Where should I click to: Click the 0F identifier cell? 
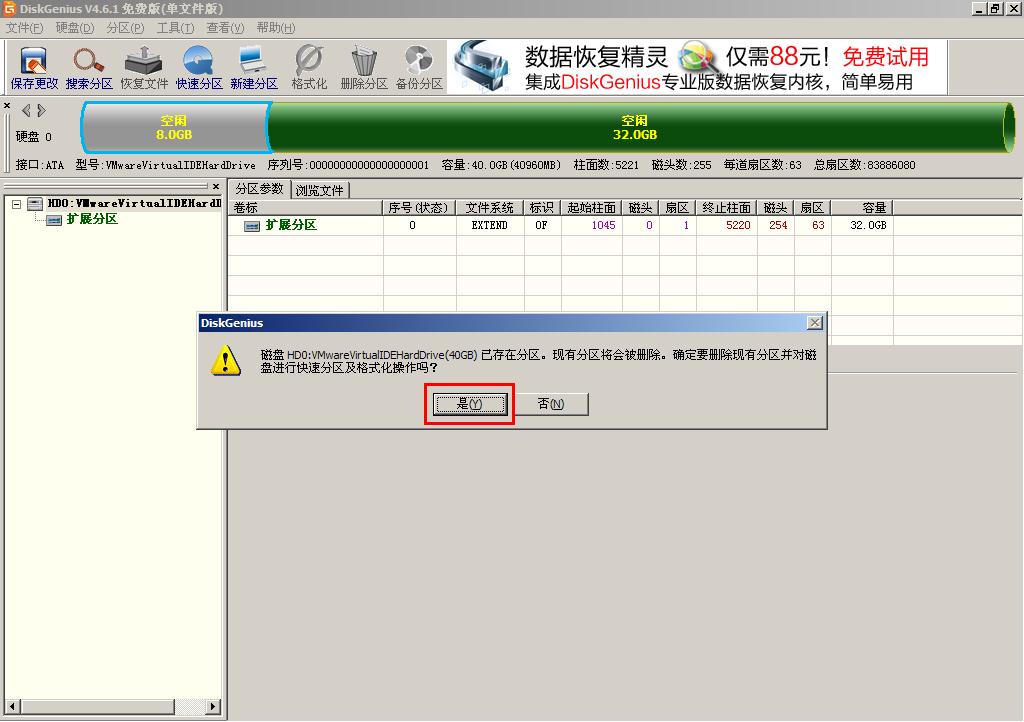click(x=542, y=225)
